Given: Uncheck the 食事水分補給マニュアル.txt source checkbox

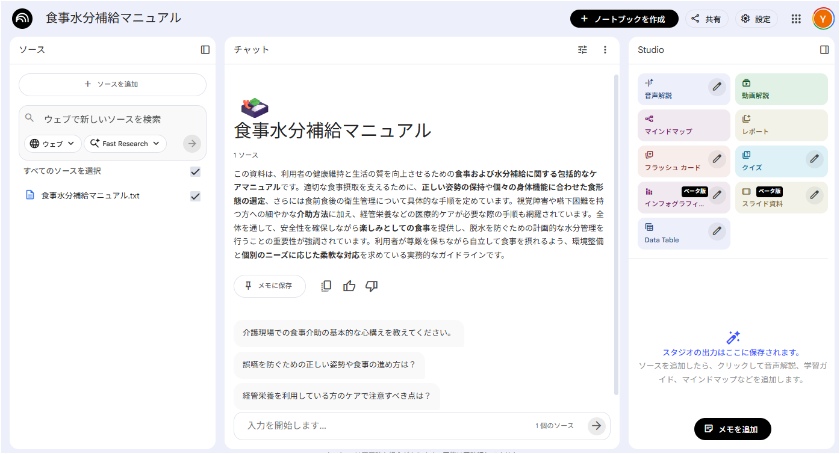Looking at the screenshot, I should (195, 196).
